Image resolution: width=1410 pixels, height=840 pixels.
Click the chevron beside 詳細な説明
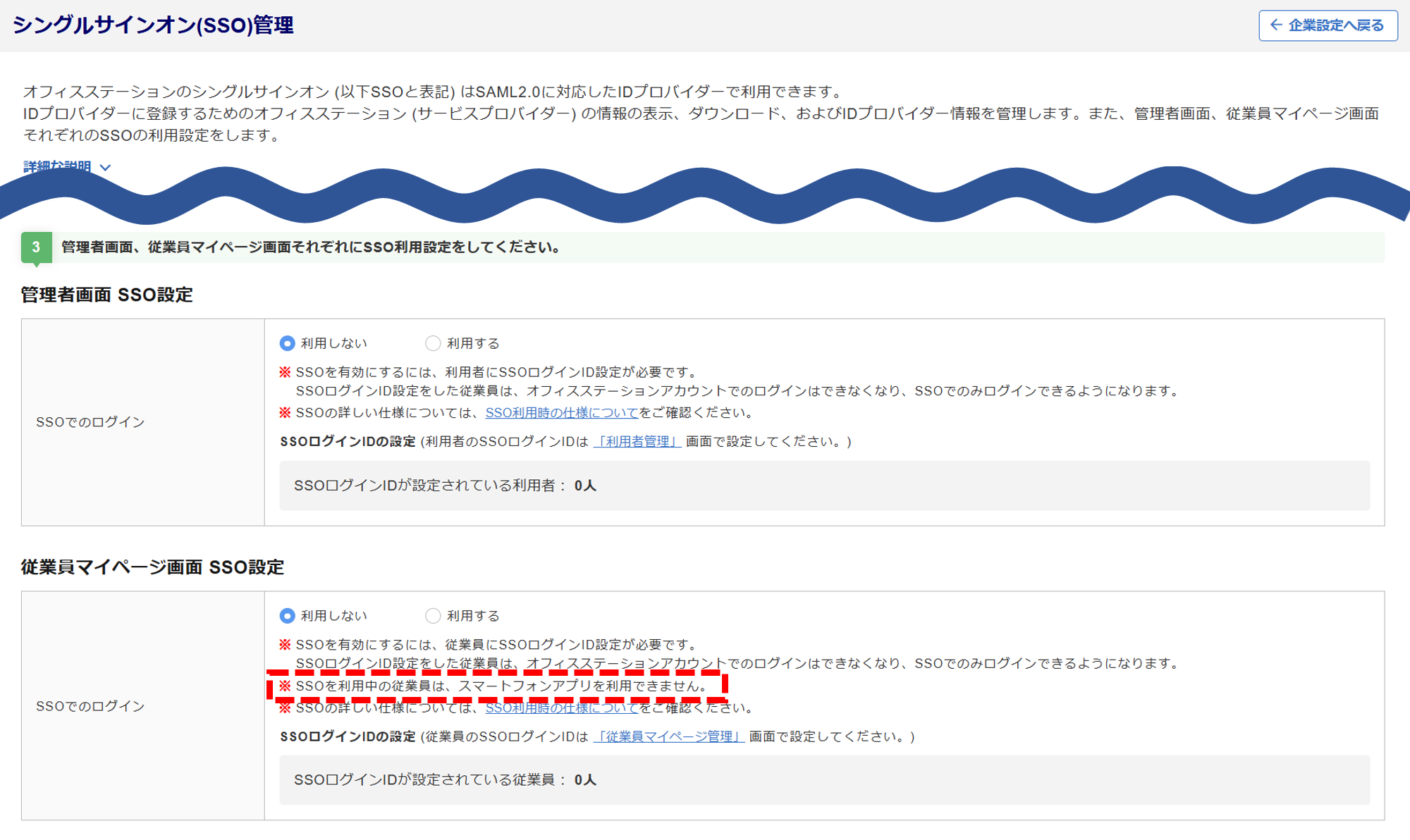pos(106,168)
